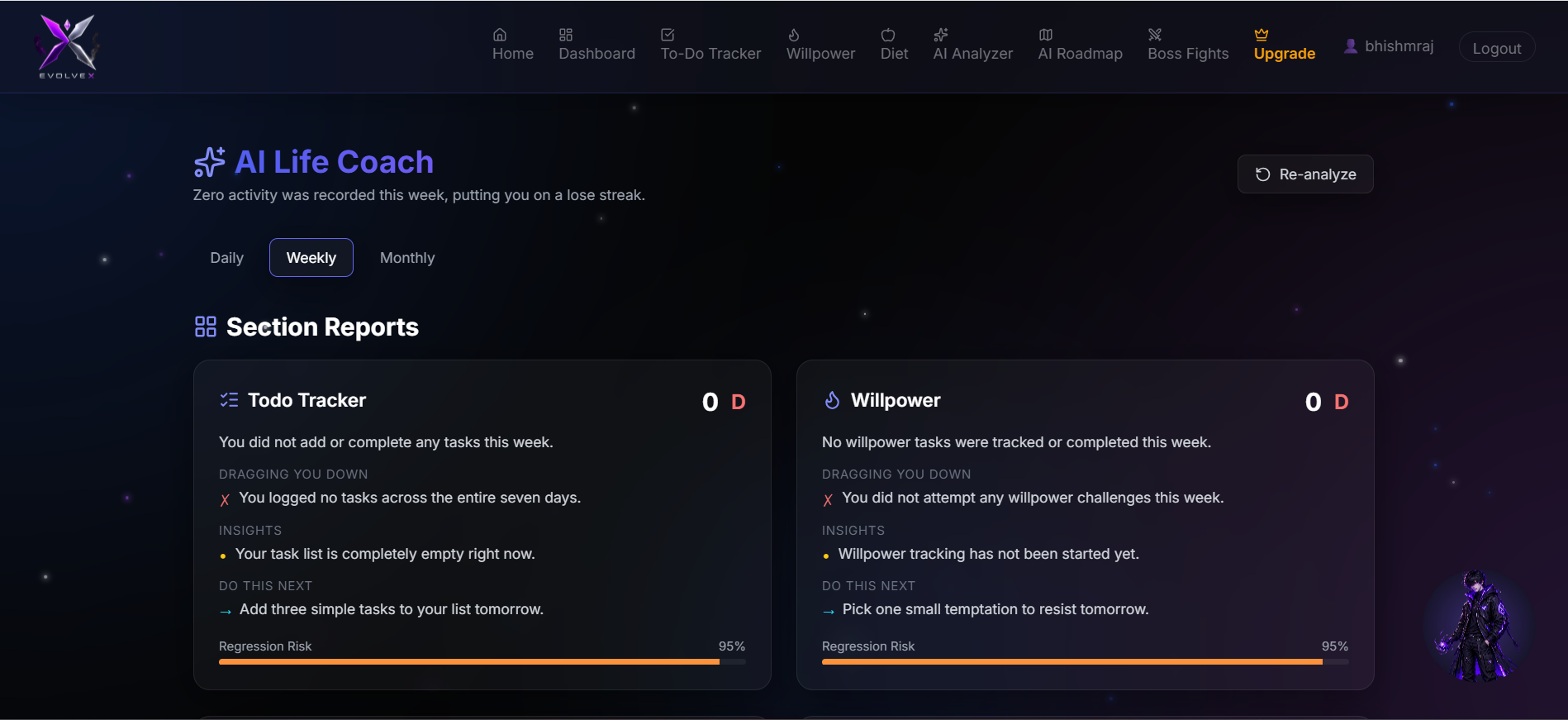
Task: Switch to the Monthly tab
Action: tap(407, 258)
